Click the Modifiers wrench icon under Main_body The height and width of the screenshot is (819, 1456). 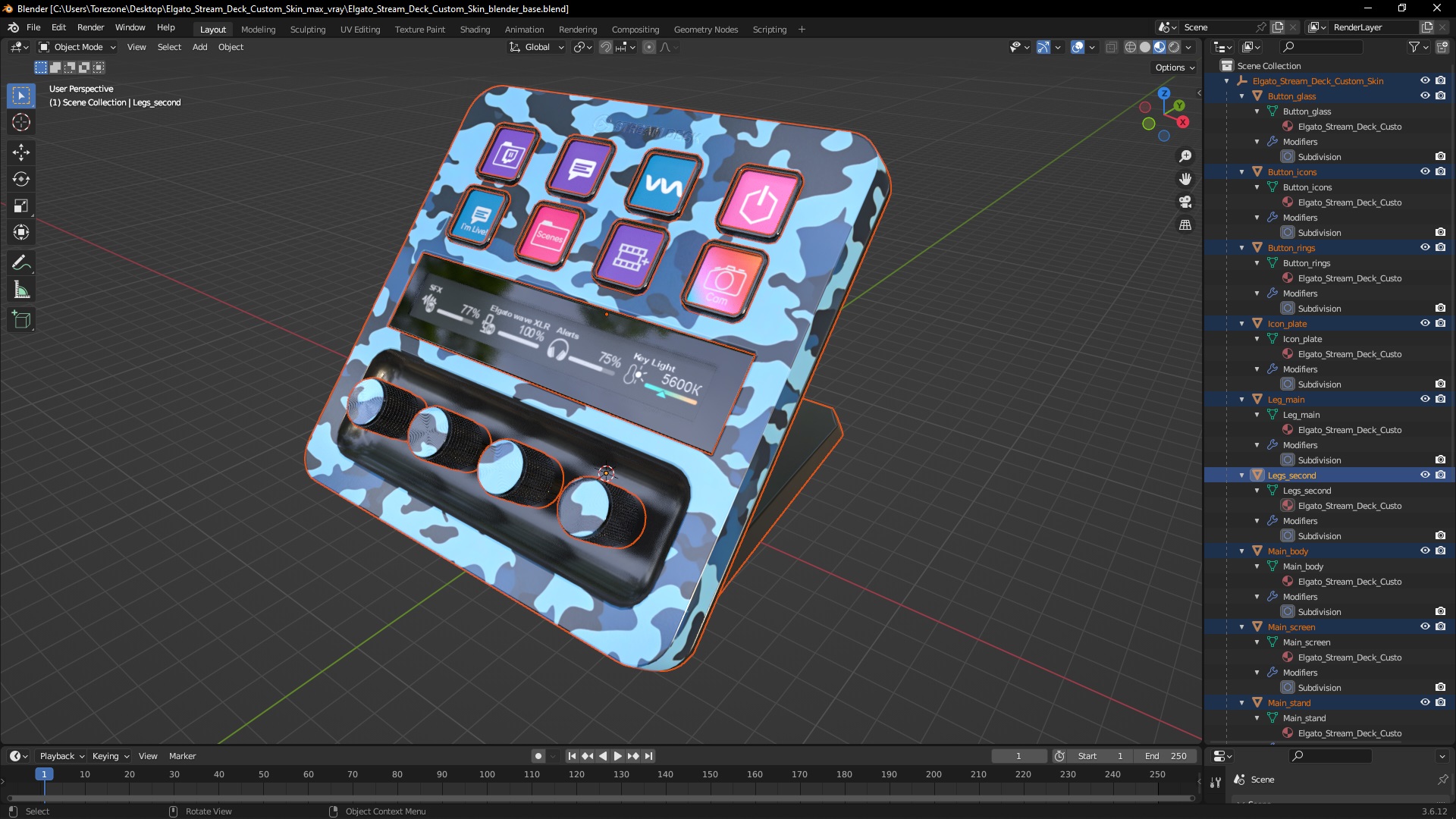(x=1272, y=597)
